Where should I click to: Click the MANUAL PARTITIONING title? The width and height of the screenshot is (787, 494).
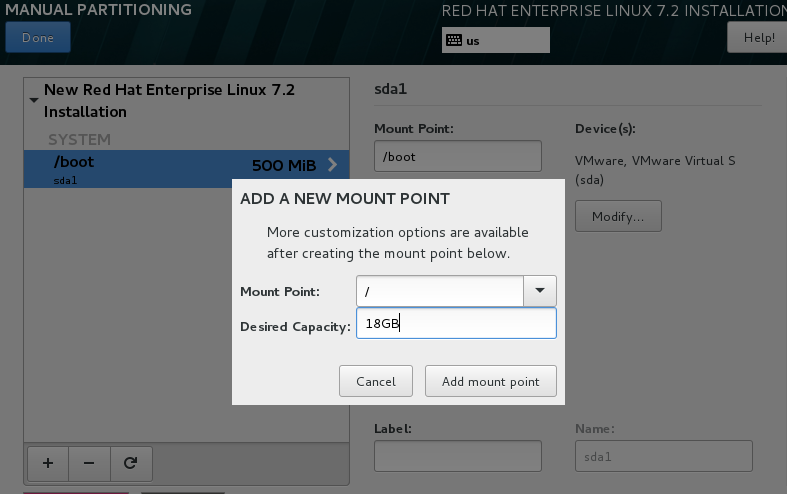pos(98,10)
